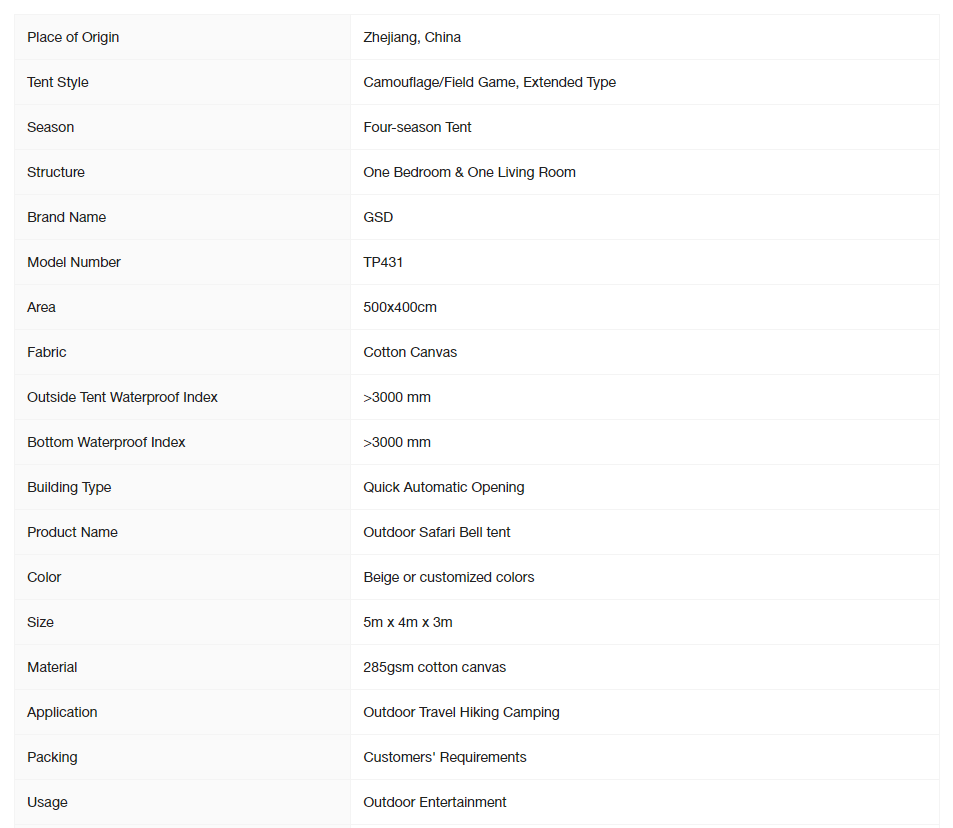Click One Bedroom & One Living Room
The width and height of the screenshot is (953, 828).
[x=469, y=172]
